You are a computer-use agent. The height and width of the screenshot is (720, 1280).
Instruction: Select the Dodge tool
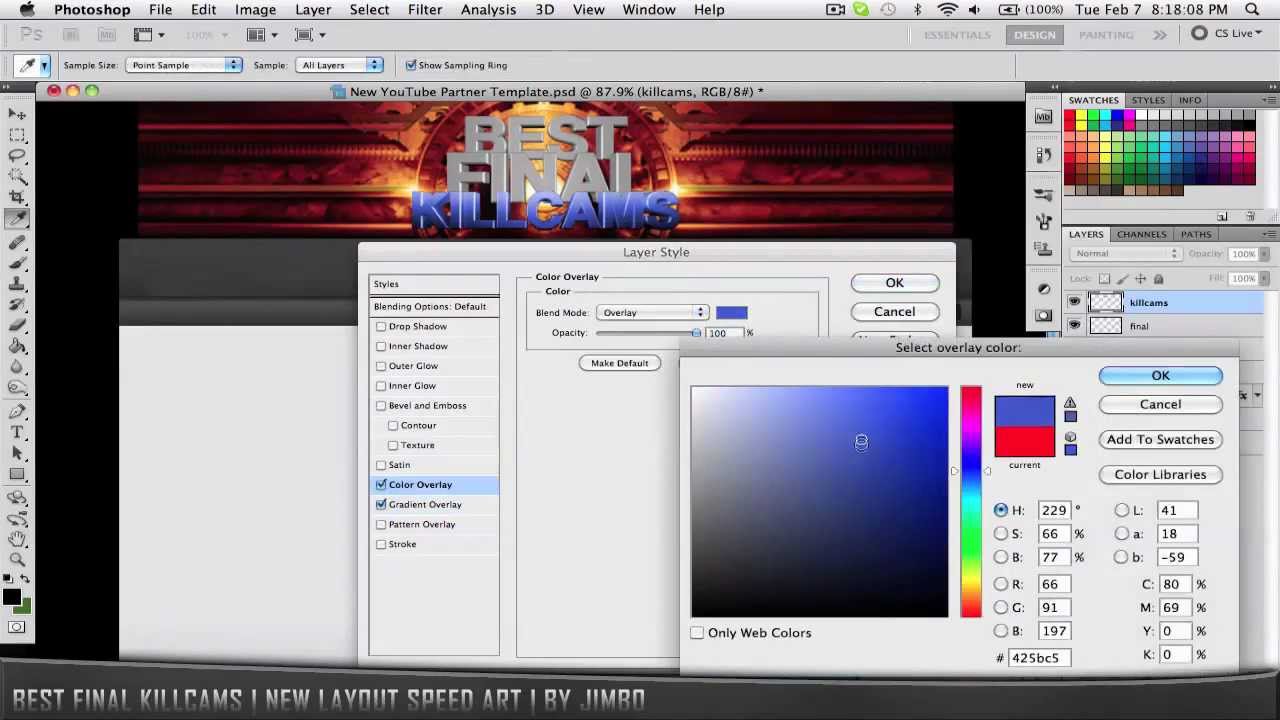(17, 389)
